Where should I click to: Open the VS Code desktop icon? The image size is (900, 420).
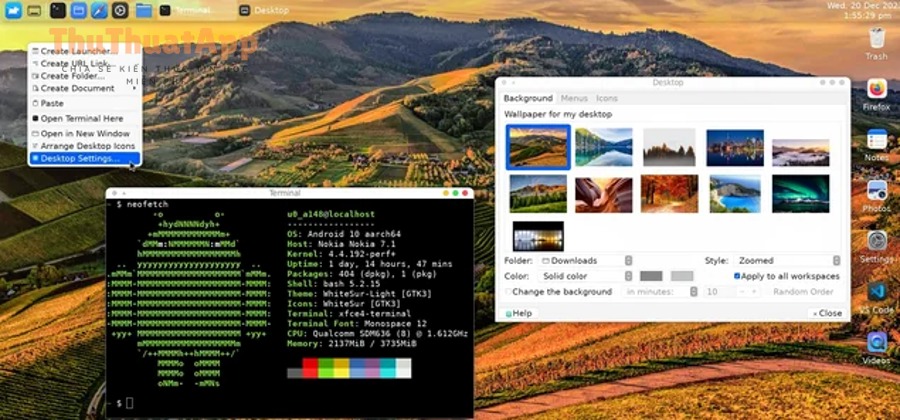(876, 297)
